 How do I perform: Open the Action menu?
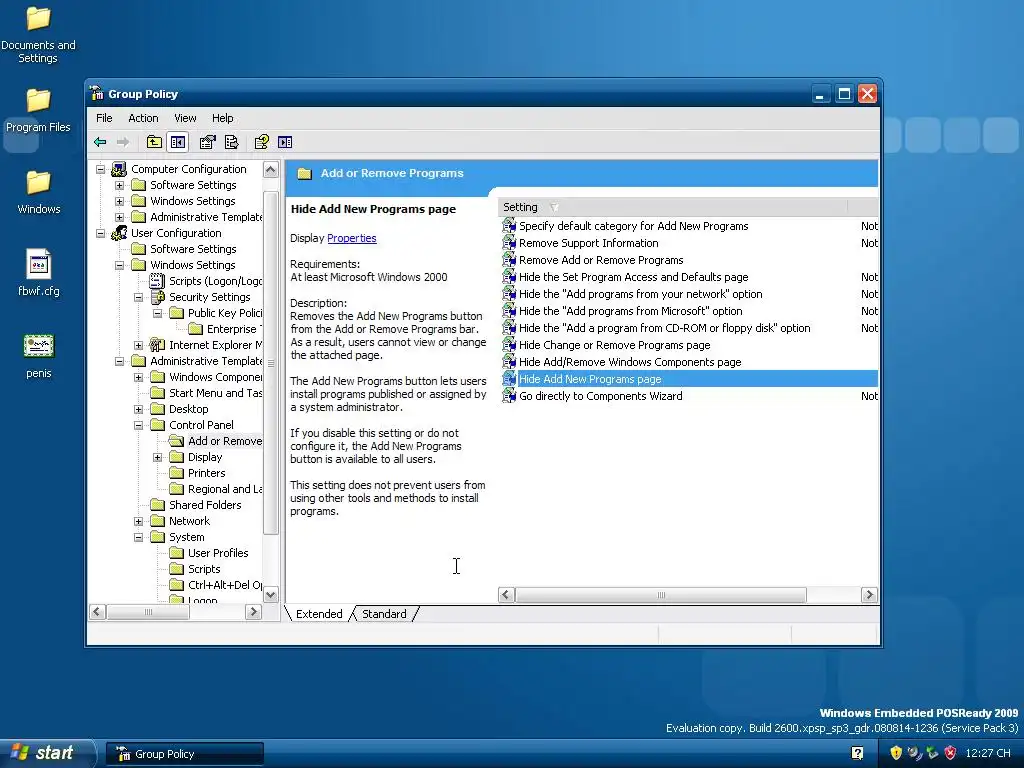click(x=143, y=118)
